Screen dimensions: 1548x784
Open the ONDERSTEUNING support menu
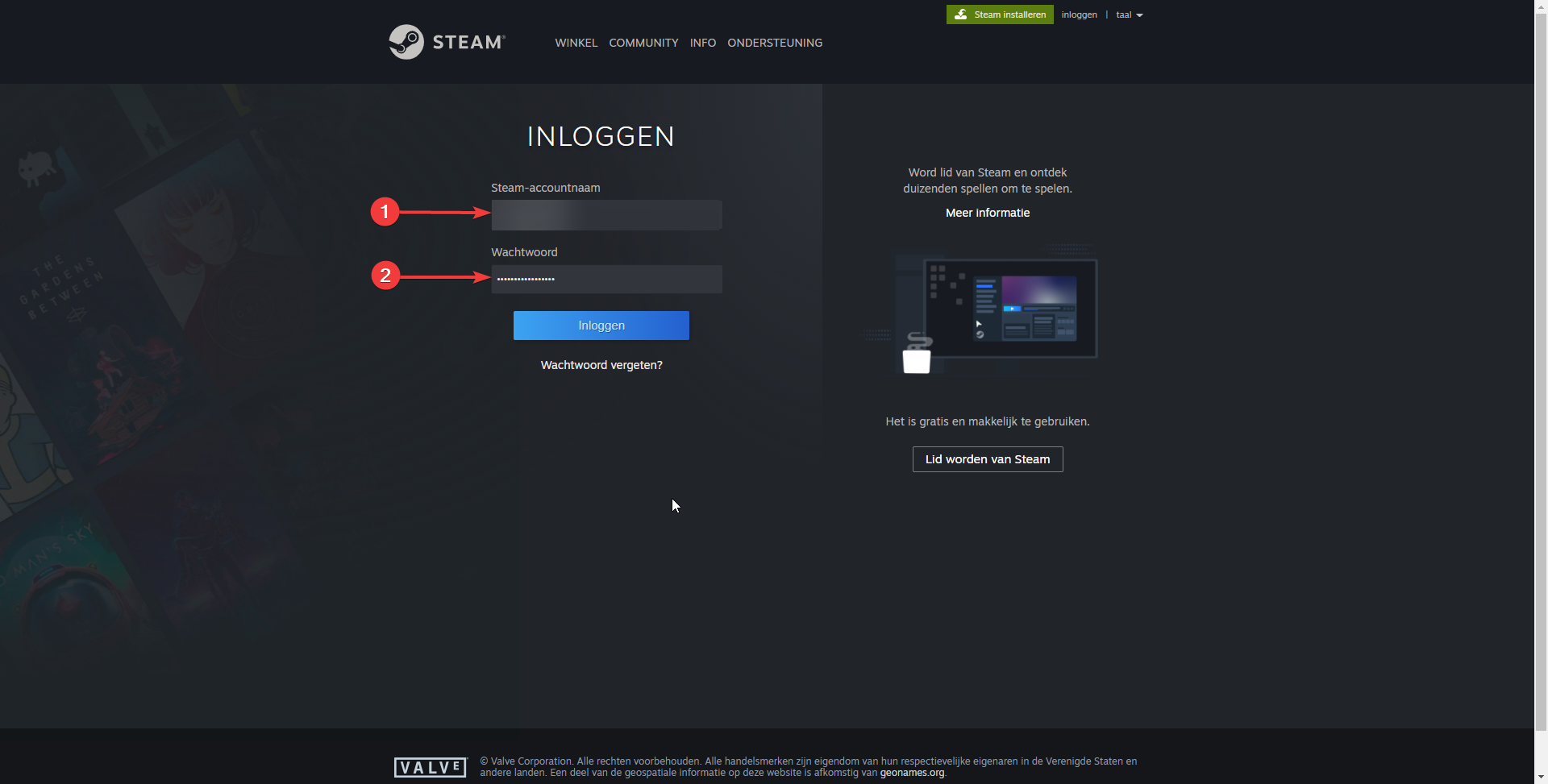click(775, 43)
